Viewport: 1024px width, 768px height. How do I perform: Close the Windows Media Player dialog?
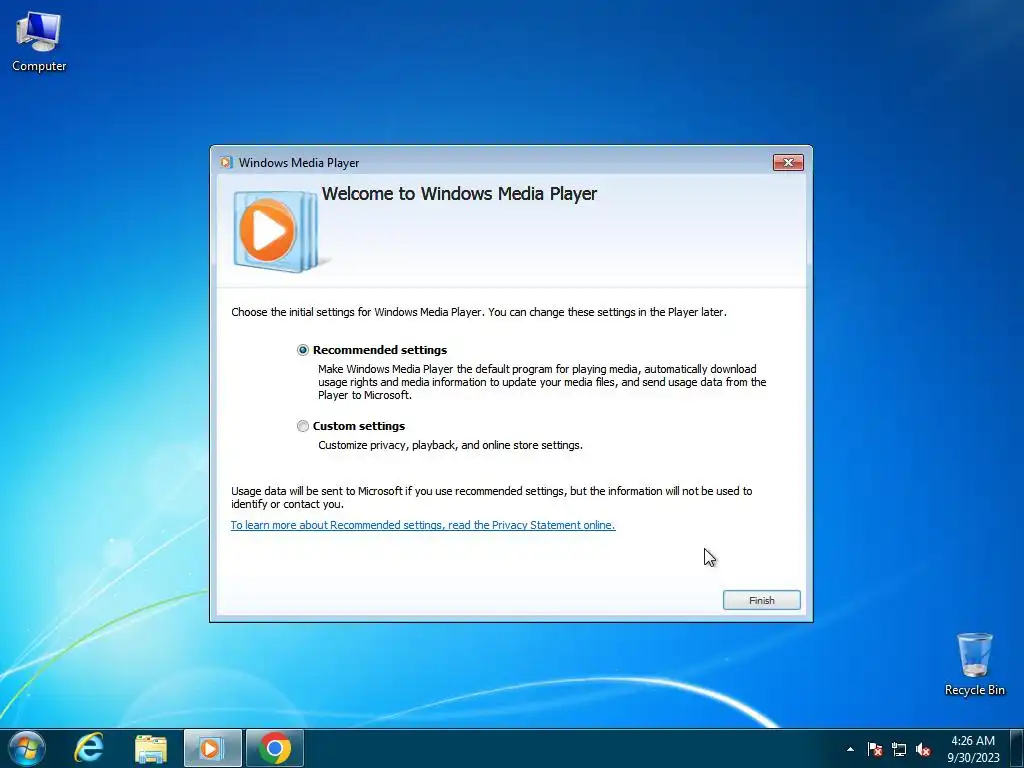tap(788, 163)
